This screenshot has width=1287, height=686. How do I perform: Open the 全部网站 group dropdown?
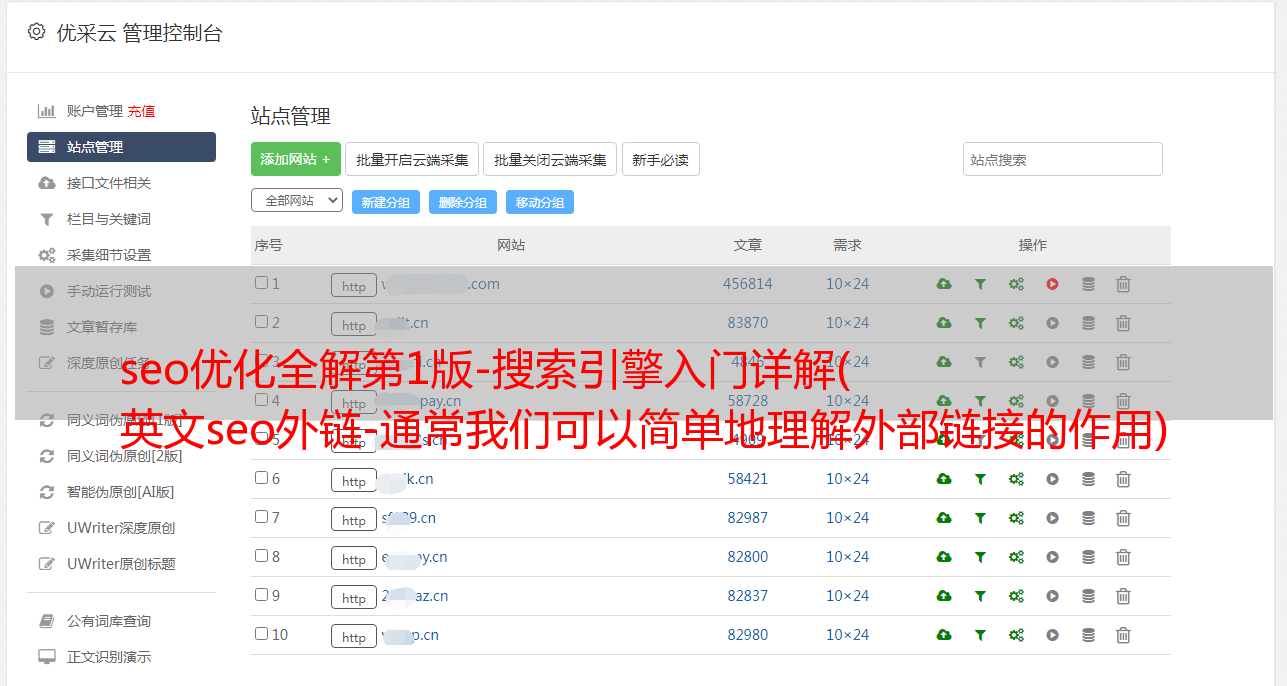(x=297, y=201)
